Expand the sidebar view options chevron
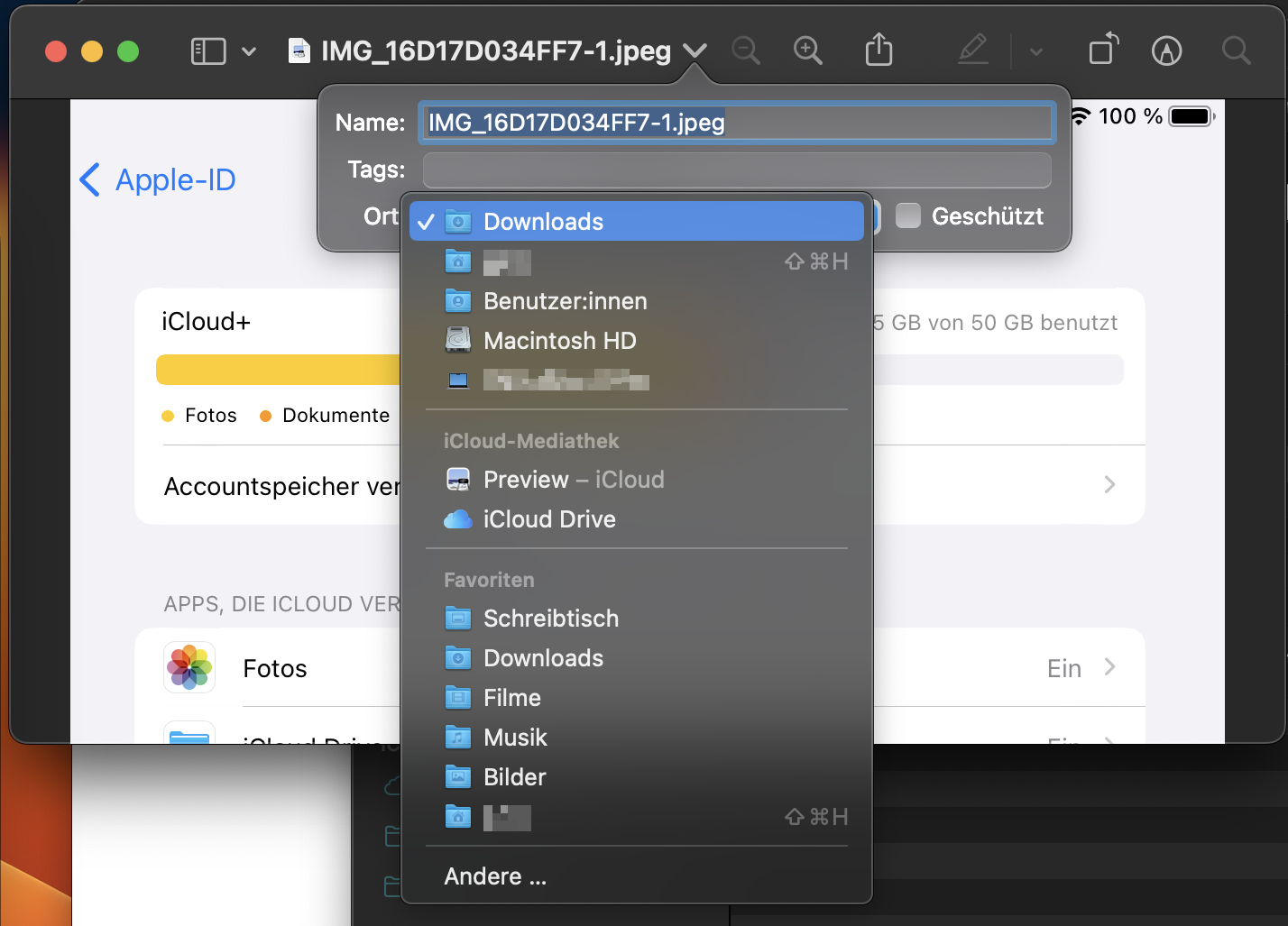 (x=249, y=51)
